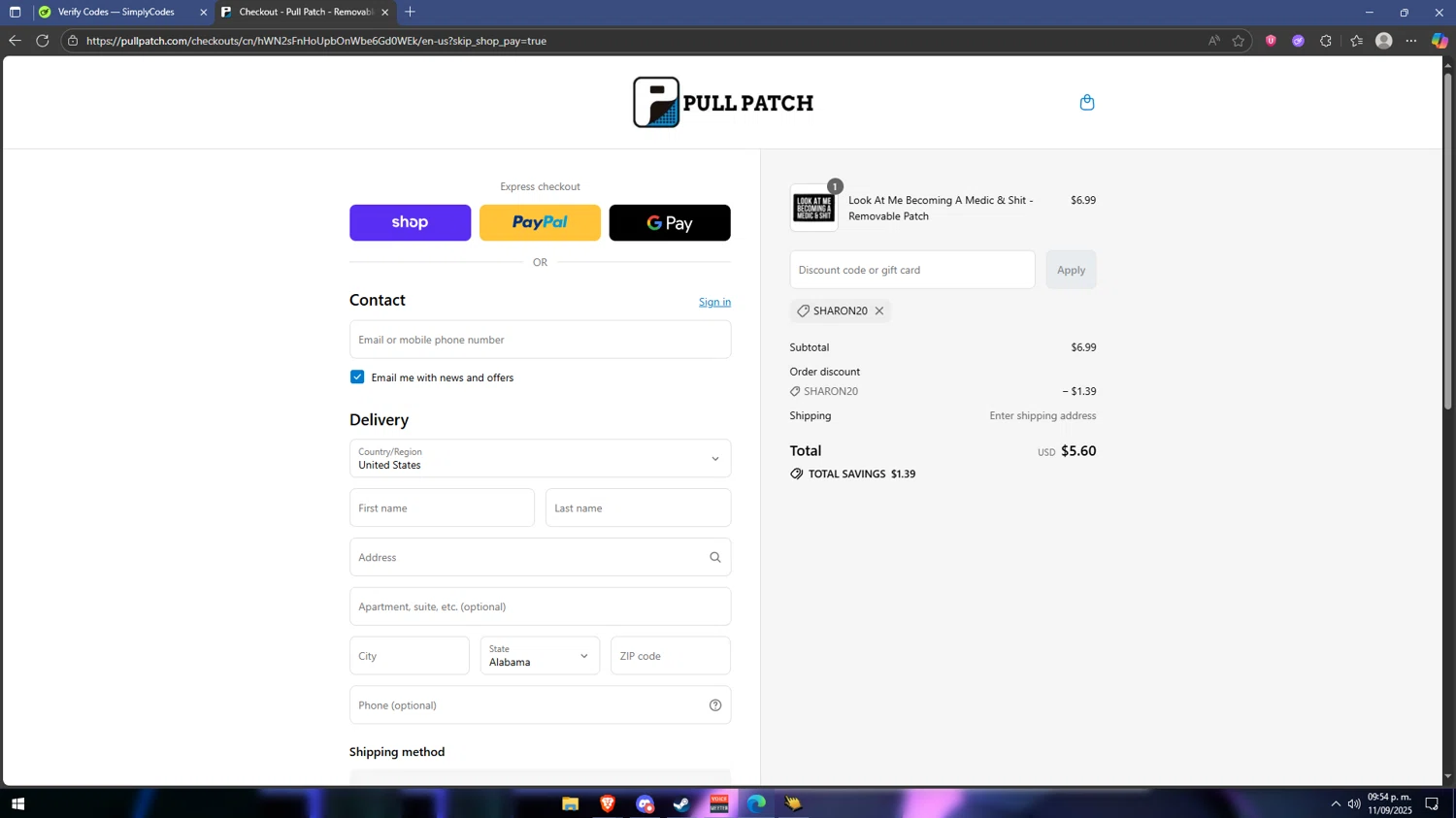Pay with Google Pay button

pos(670,222)
